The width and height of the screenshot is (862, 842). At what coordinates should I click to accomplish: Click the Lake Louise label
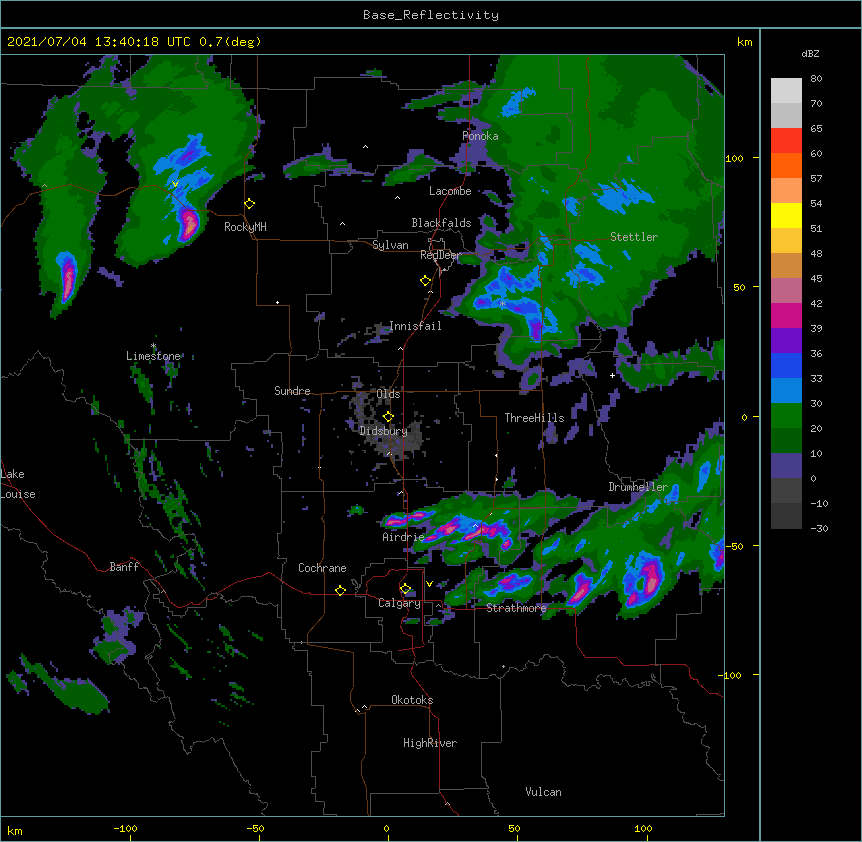click(x=18, y=484)
